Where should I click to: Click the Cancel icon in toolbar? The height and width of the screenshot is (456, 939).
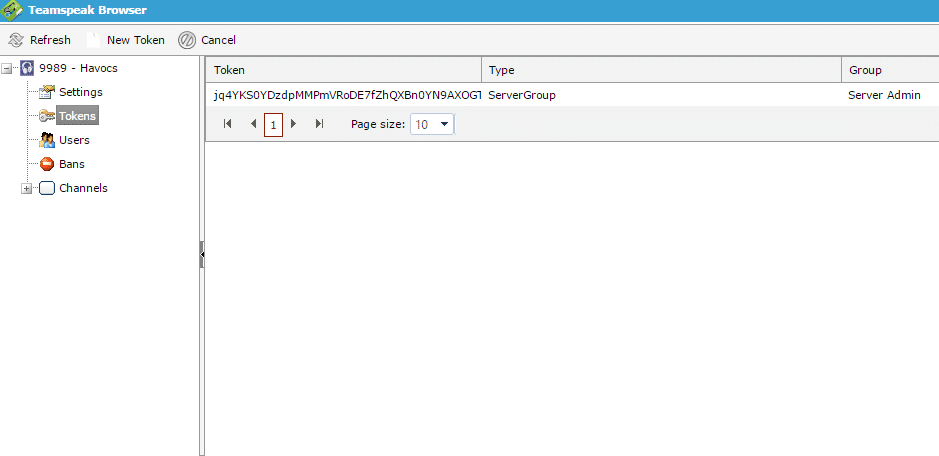(x=187, y=40)
